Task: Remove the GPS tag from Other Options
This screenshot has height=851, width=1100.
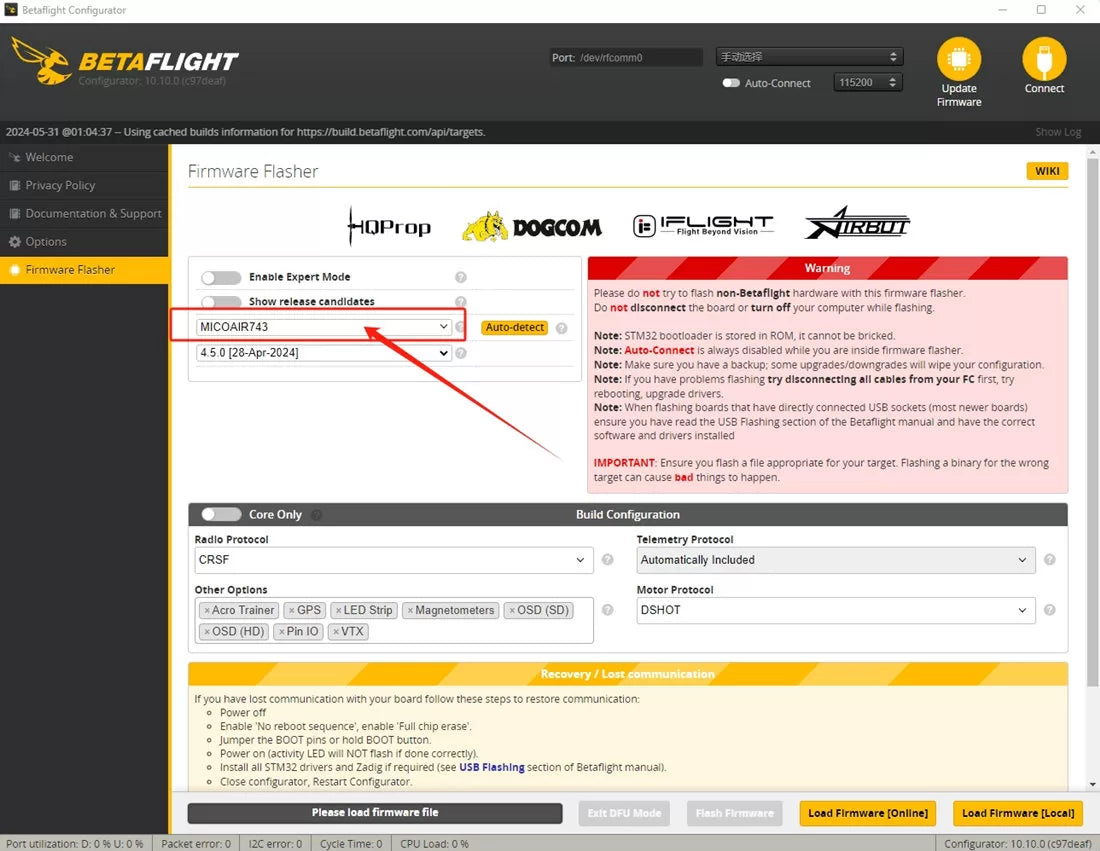Action: tap(291, 610)
